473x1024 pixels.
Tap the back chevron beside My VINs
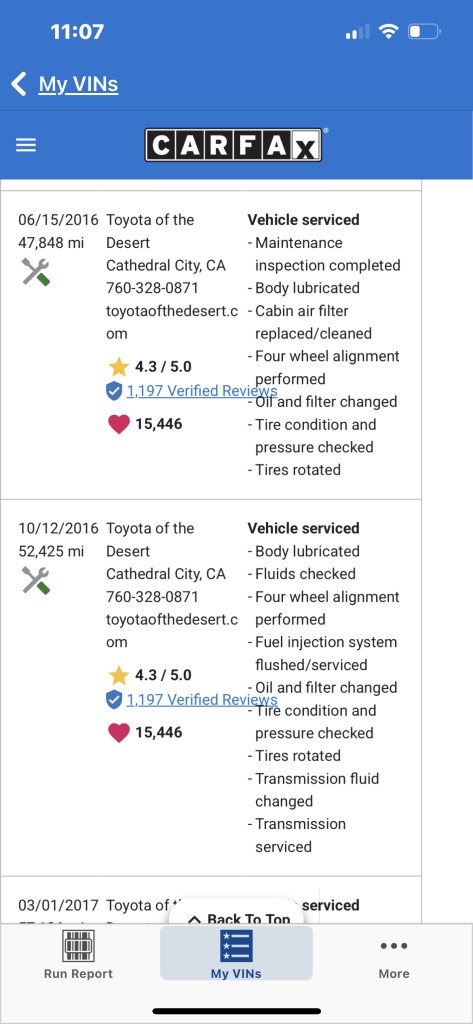19,84
